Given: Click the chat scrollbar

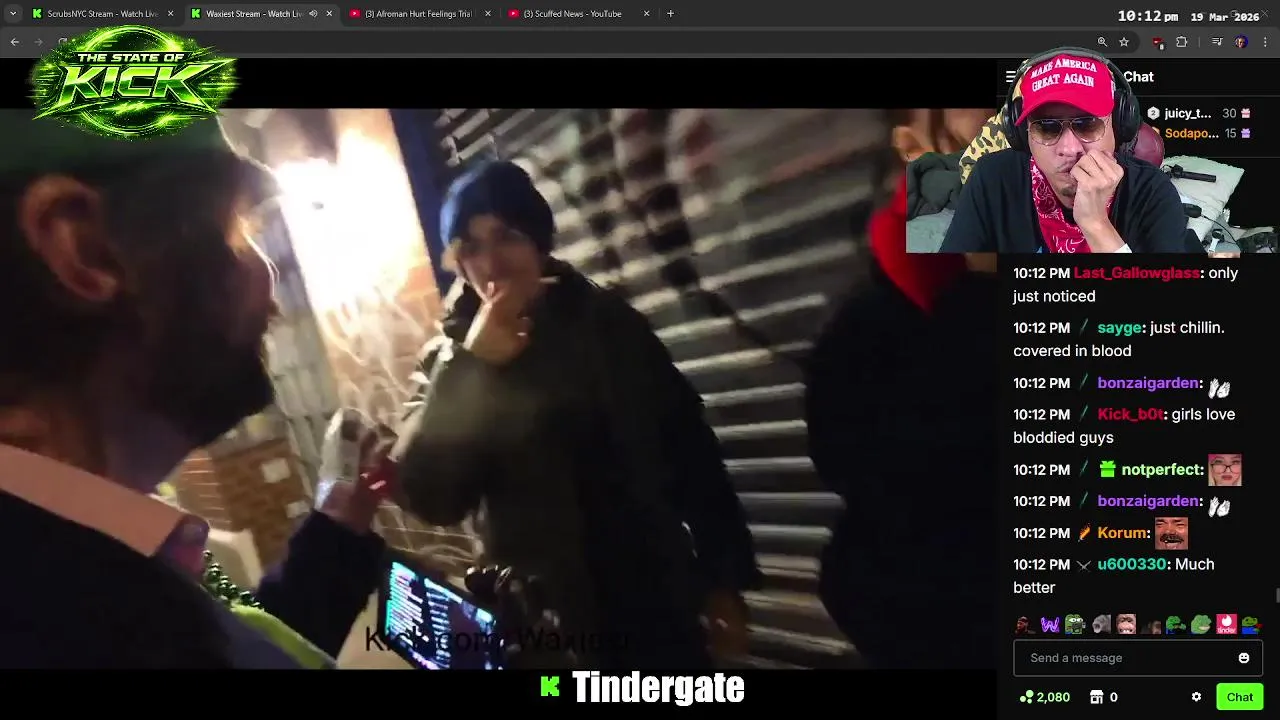Looking at the screenshot, I should pos(1276,597).
